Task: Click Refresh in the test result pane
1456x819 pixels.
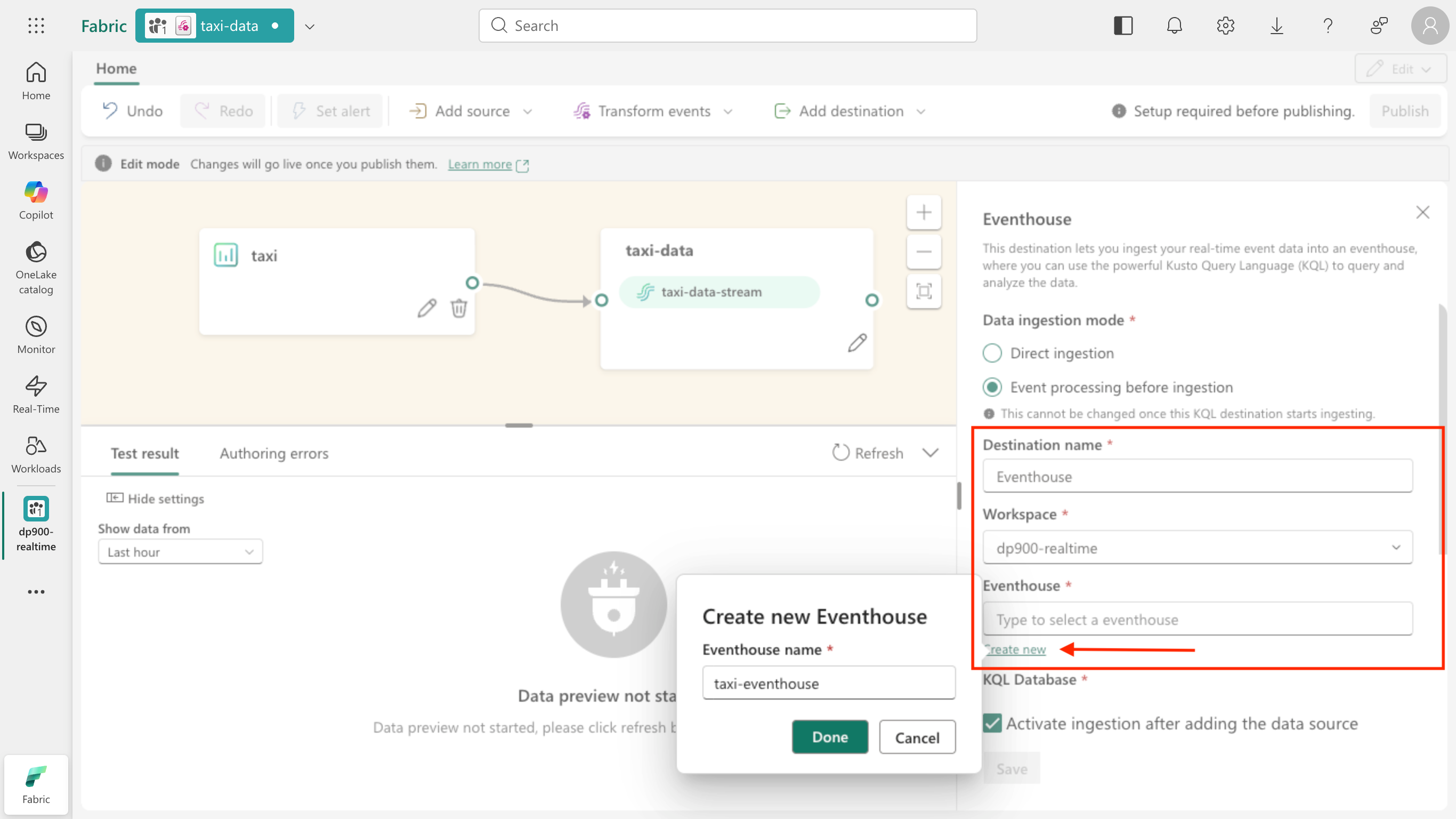Action: (x=868, y=453)
